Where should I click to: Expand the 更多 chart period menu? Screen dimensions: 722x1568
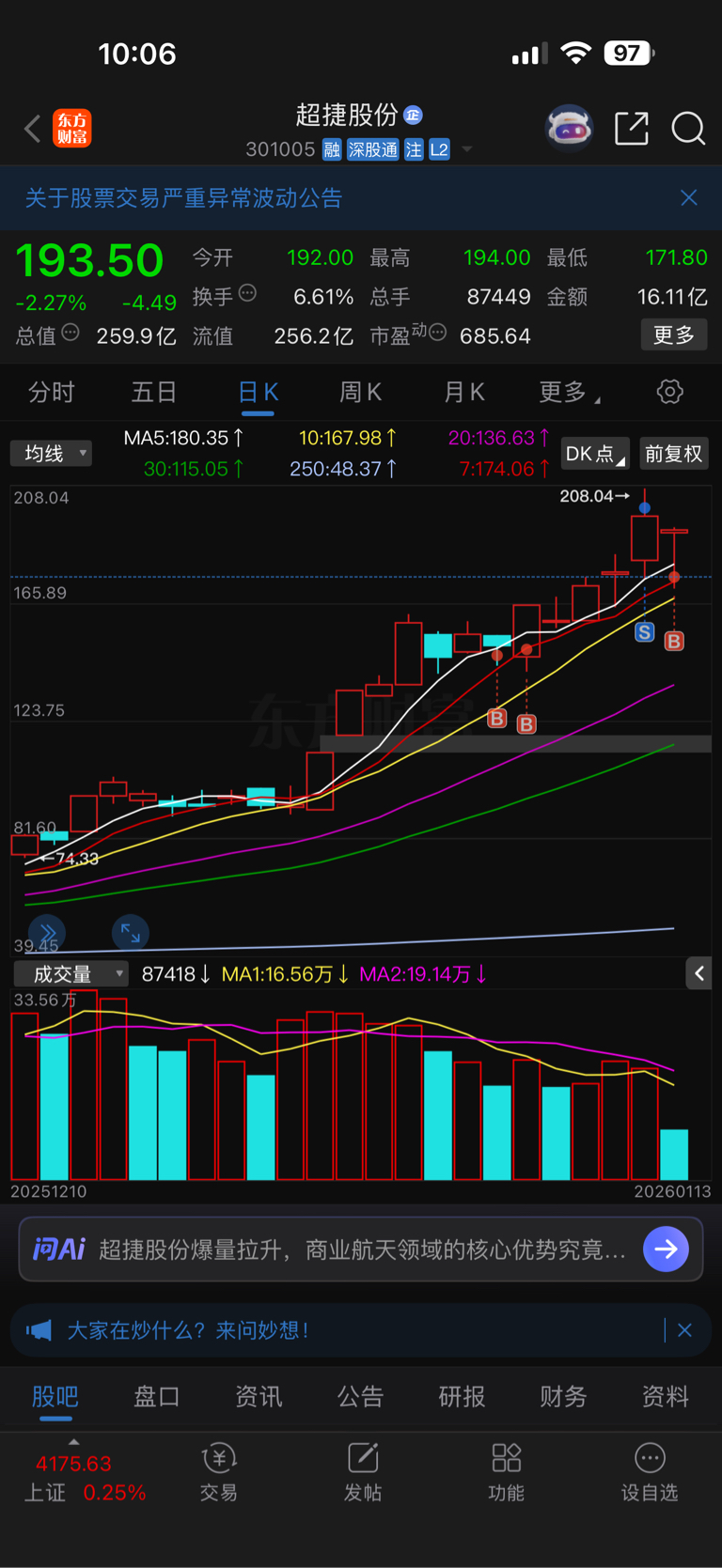[569, 392]
